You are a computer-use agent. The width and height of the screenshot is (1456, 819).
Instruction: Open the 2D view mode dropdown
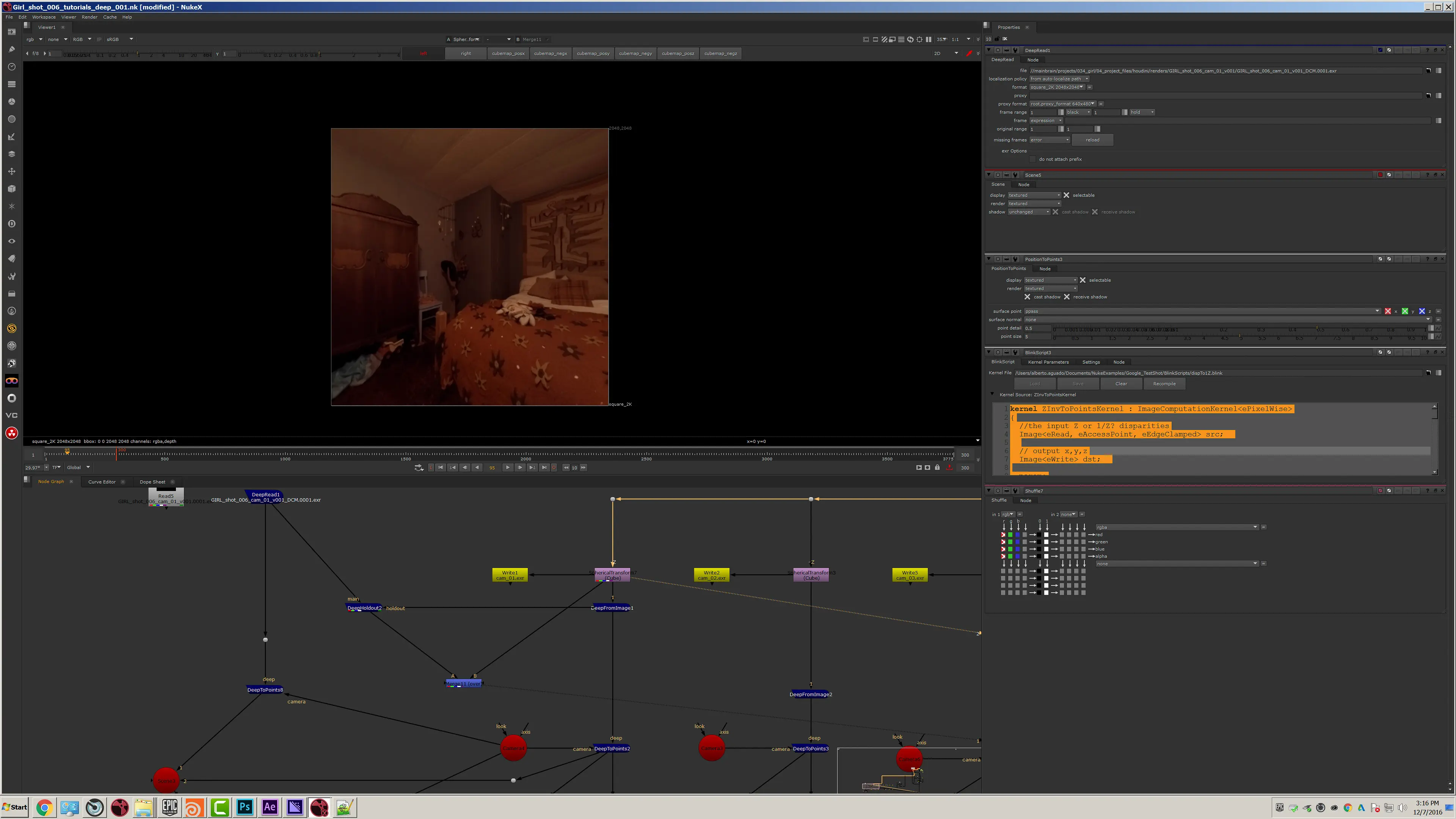(946, 53)
